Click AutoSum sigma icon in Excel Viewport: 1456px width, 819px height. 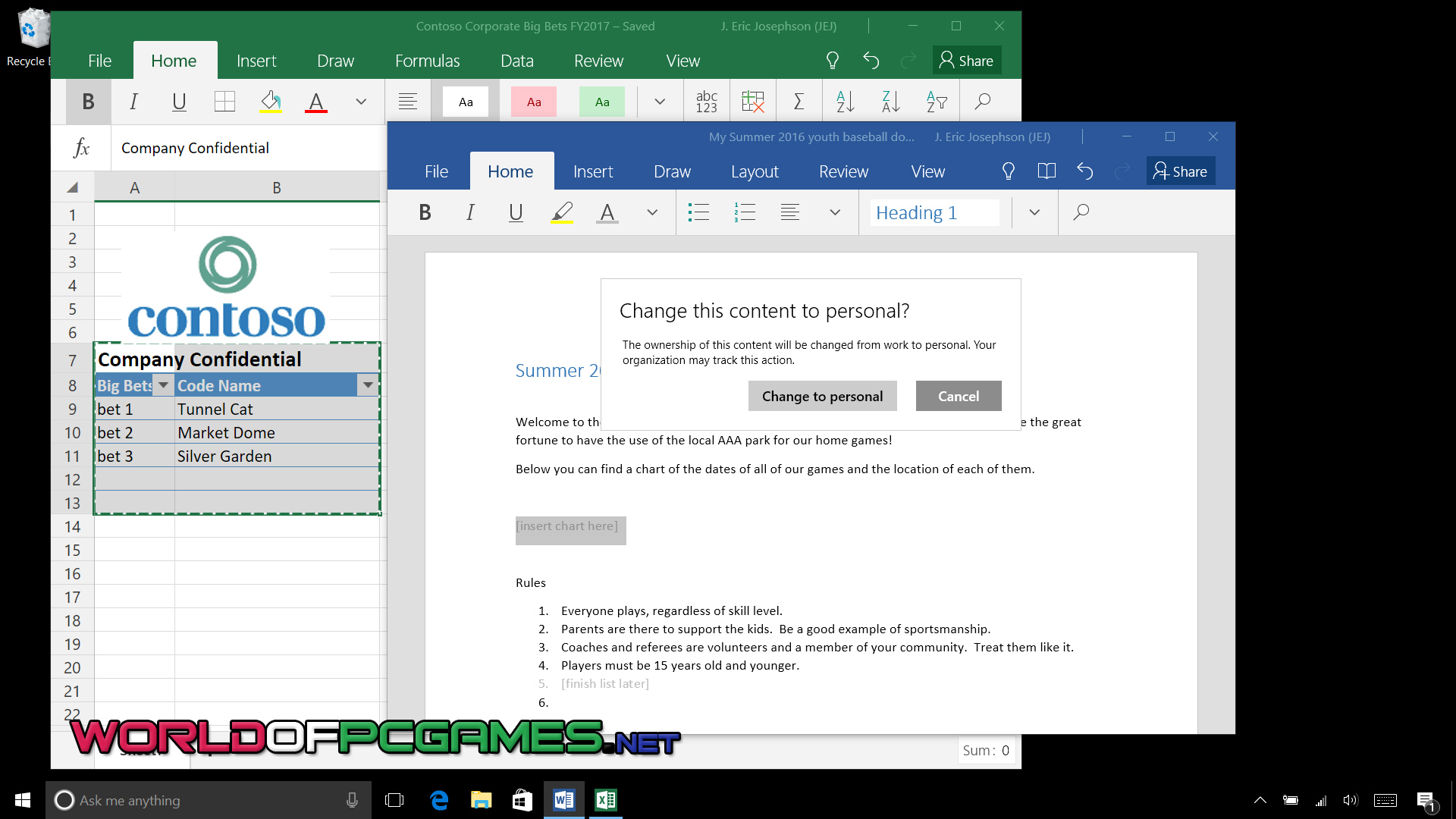[x=799, y=102]
